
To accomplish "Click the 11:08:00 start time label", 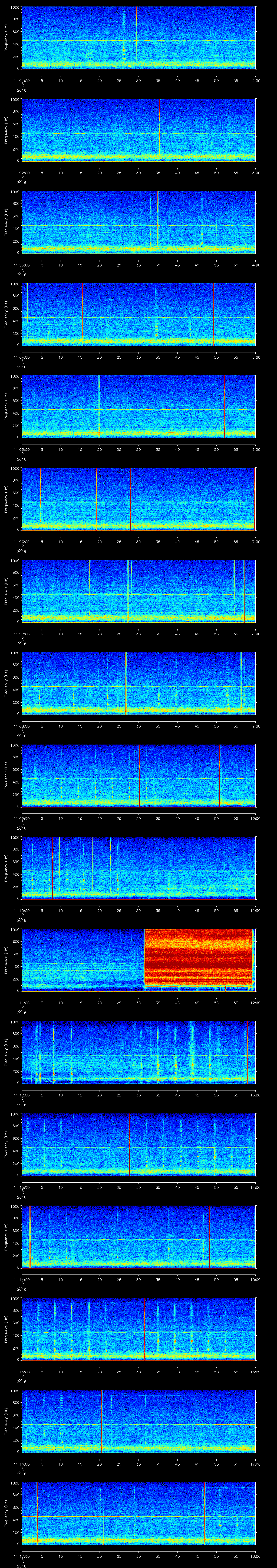I will pyautogui.click(x=21, y=726).
